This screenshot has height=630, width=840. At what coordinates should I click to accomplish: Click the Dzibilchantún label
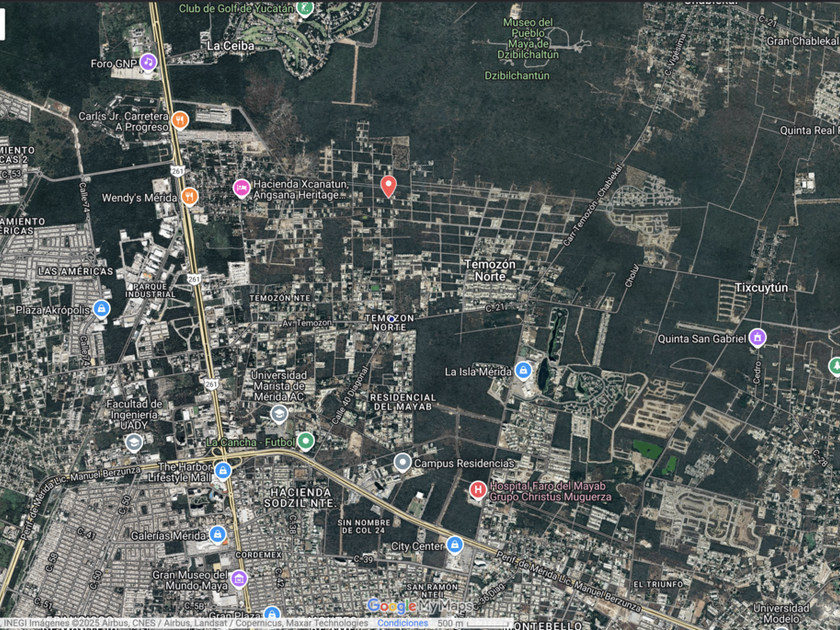[x=517, y=76]
